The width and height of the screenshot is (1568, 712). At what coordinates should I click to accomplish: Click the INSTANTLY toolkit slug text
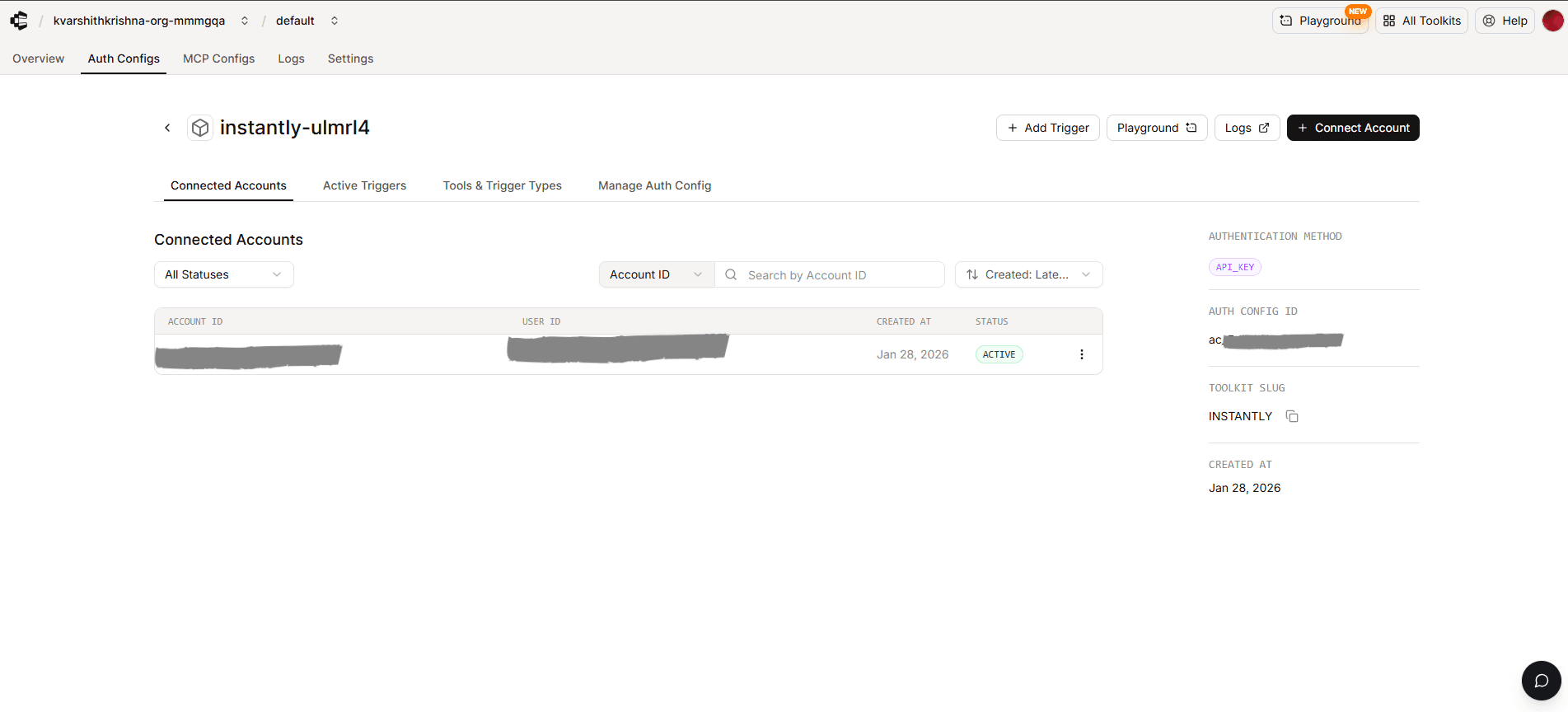[1240, 416]
